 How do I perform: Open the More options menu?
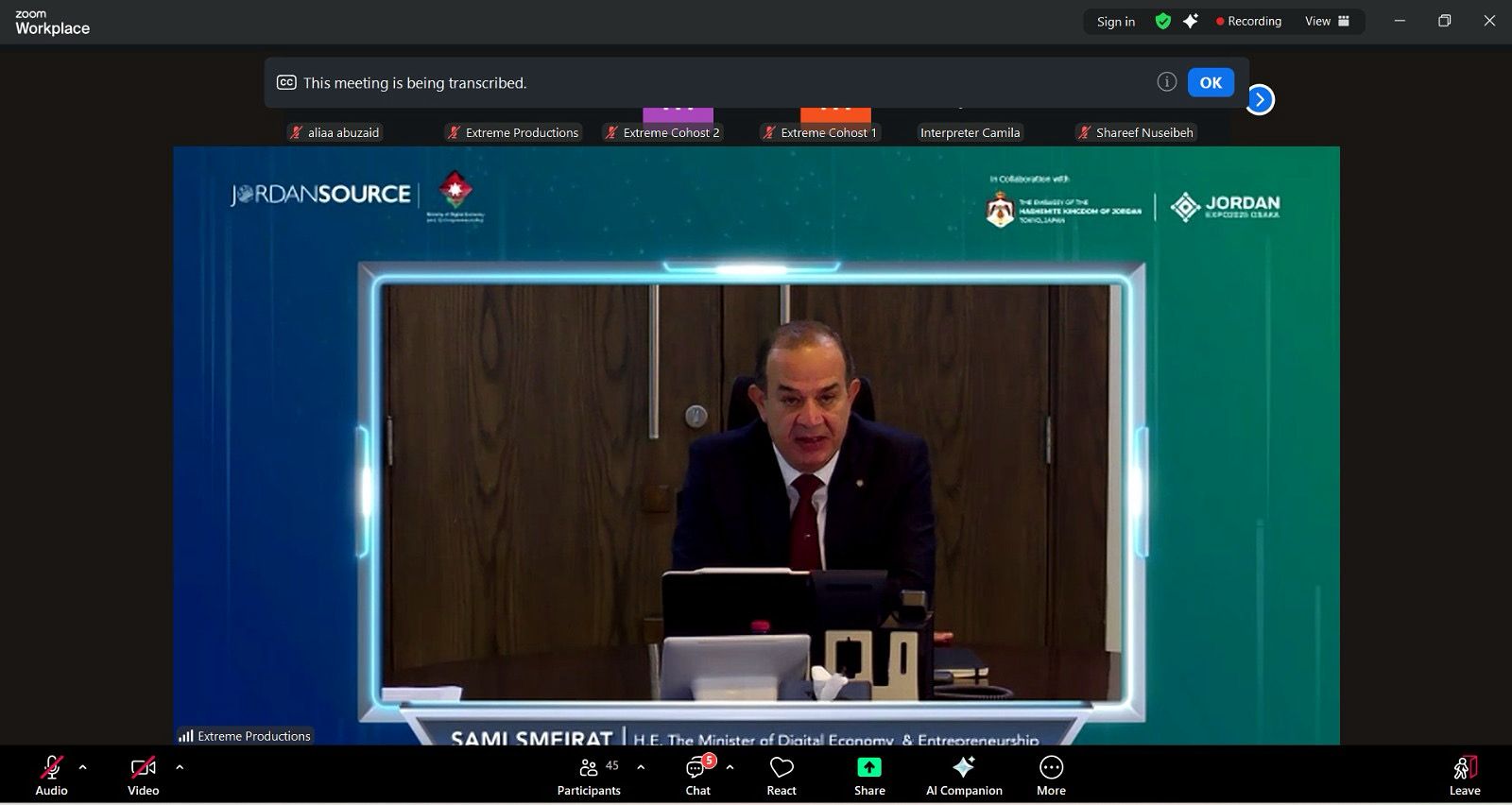click(1051, 774)
